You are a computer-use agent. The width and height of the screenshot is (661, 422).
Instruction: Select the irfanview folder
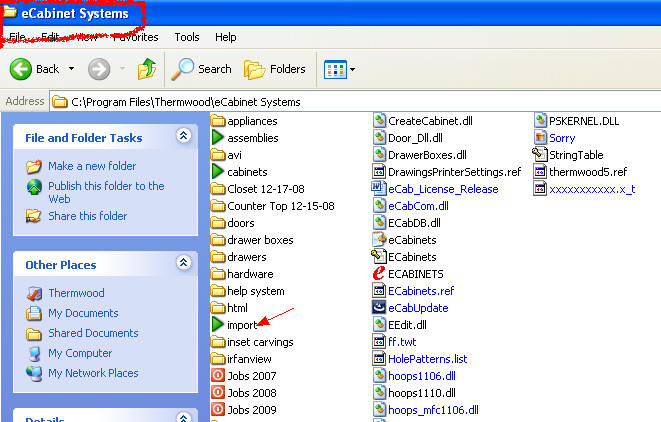[x=241, y=359]
